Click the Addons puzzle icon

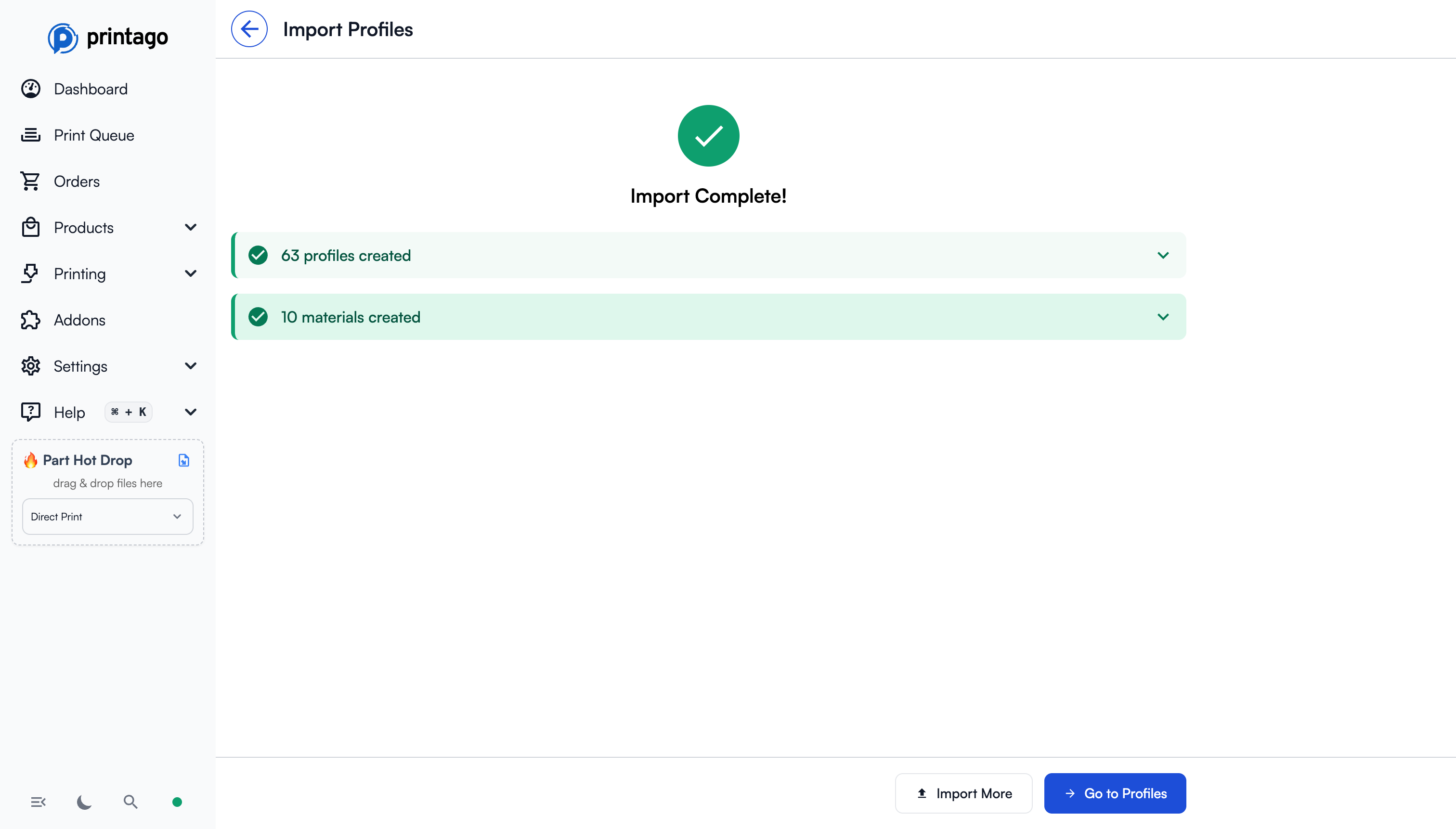(31, 320)
